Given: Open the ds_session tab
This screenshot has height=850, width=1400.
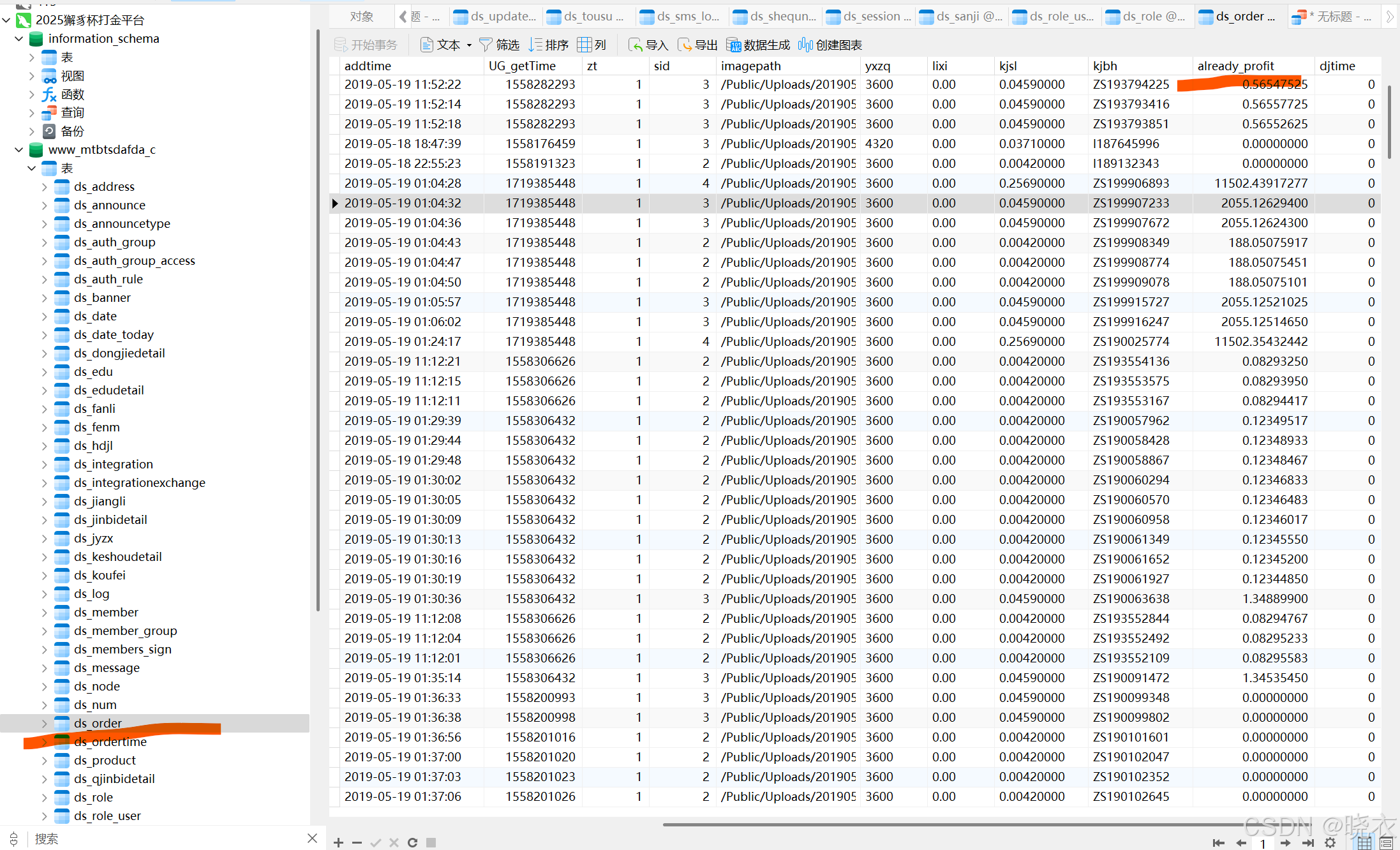Looking at the screenshot, I should (x=875, y=17).
